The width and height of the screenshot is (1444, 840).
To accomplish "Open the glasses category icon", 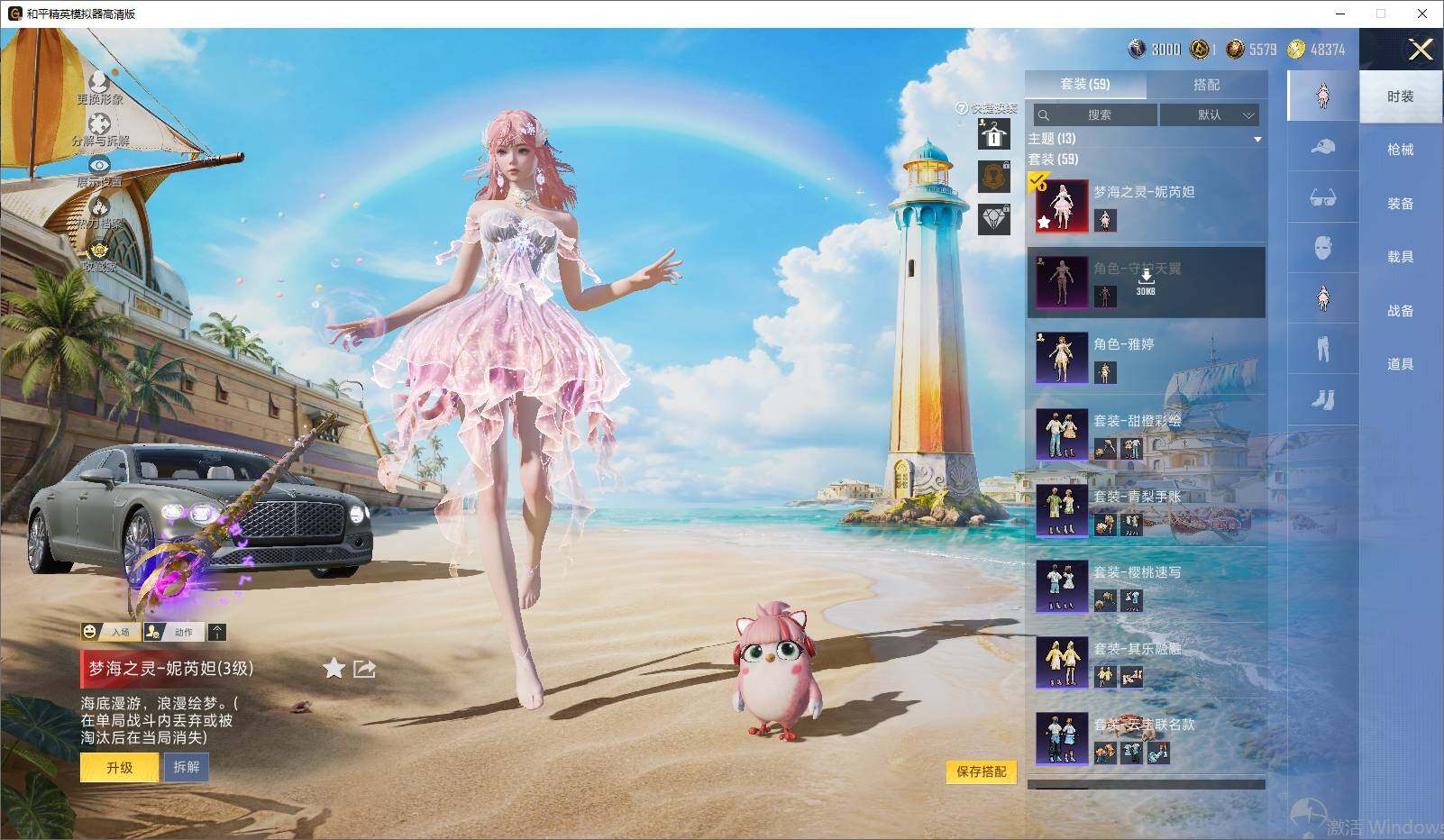I will [1322, 197].
